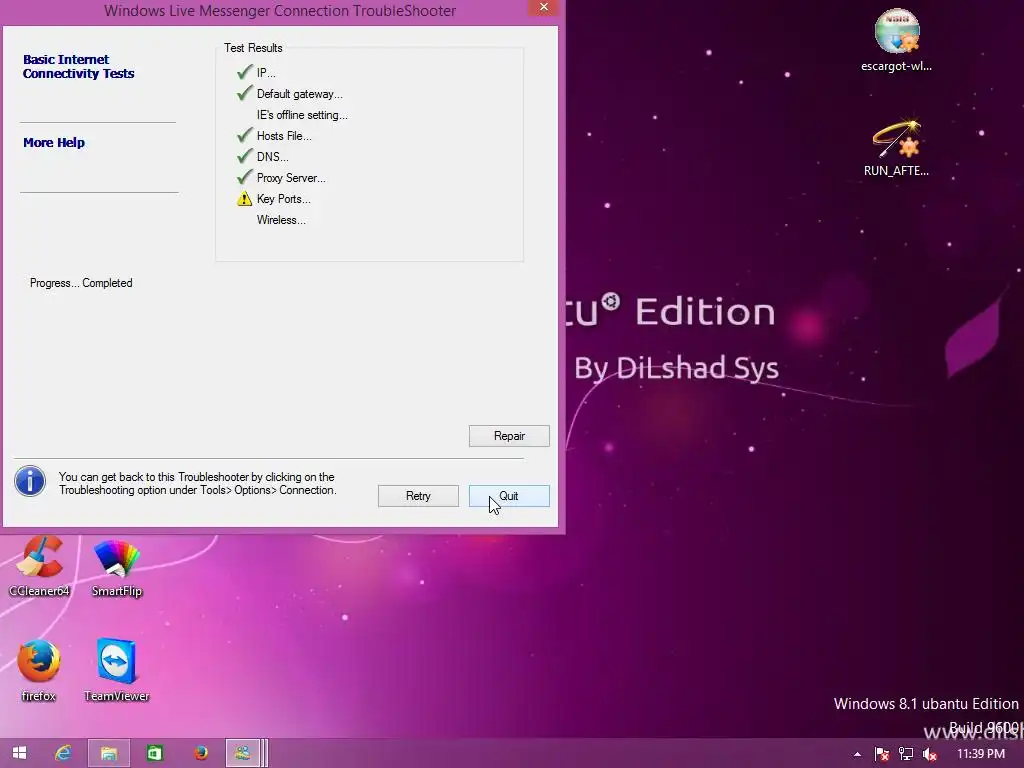
Task: Select the RUN_AFTE desktop shortcut
Action: 896,148
